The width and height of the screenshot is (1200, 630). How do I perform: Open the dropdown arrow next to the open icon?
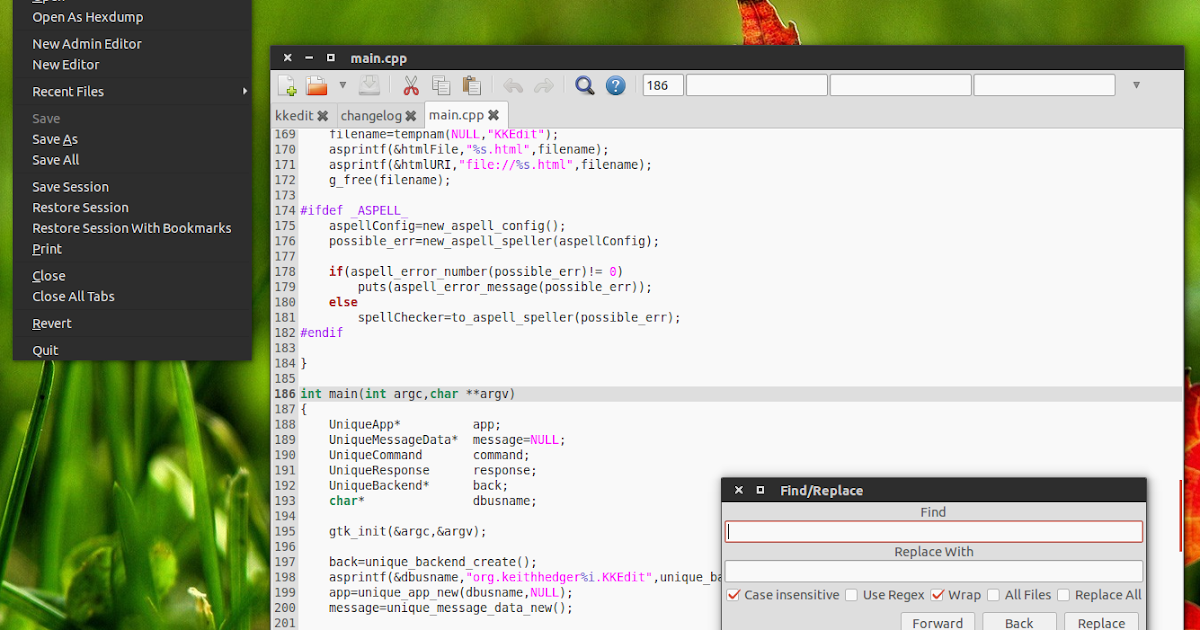pyautogui.click(x=343, y=85)
